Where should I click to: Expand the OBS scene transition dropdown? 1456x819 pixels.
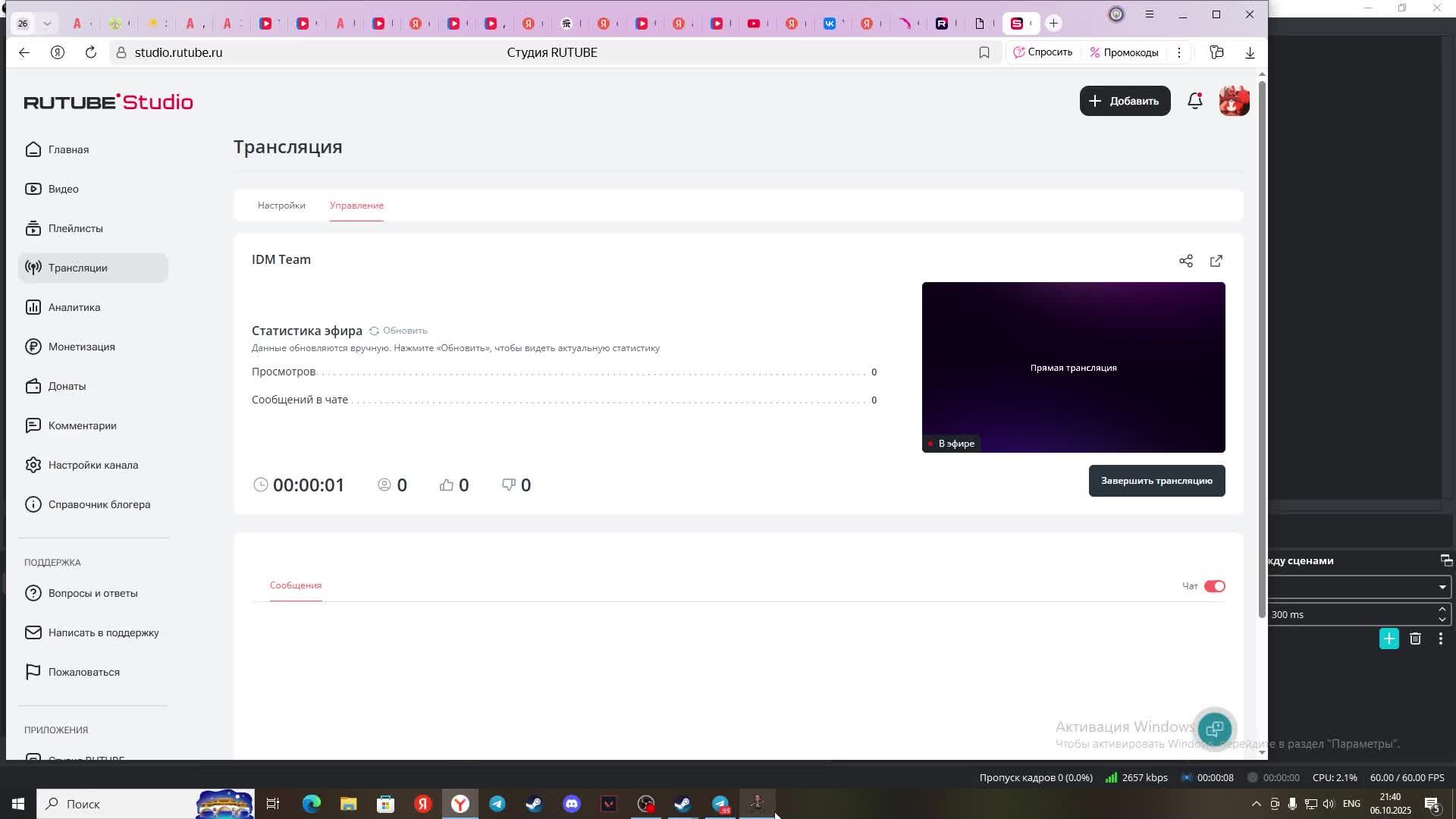coord(1442,587)
